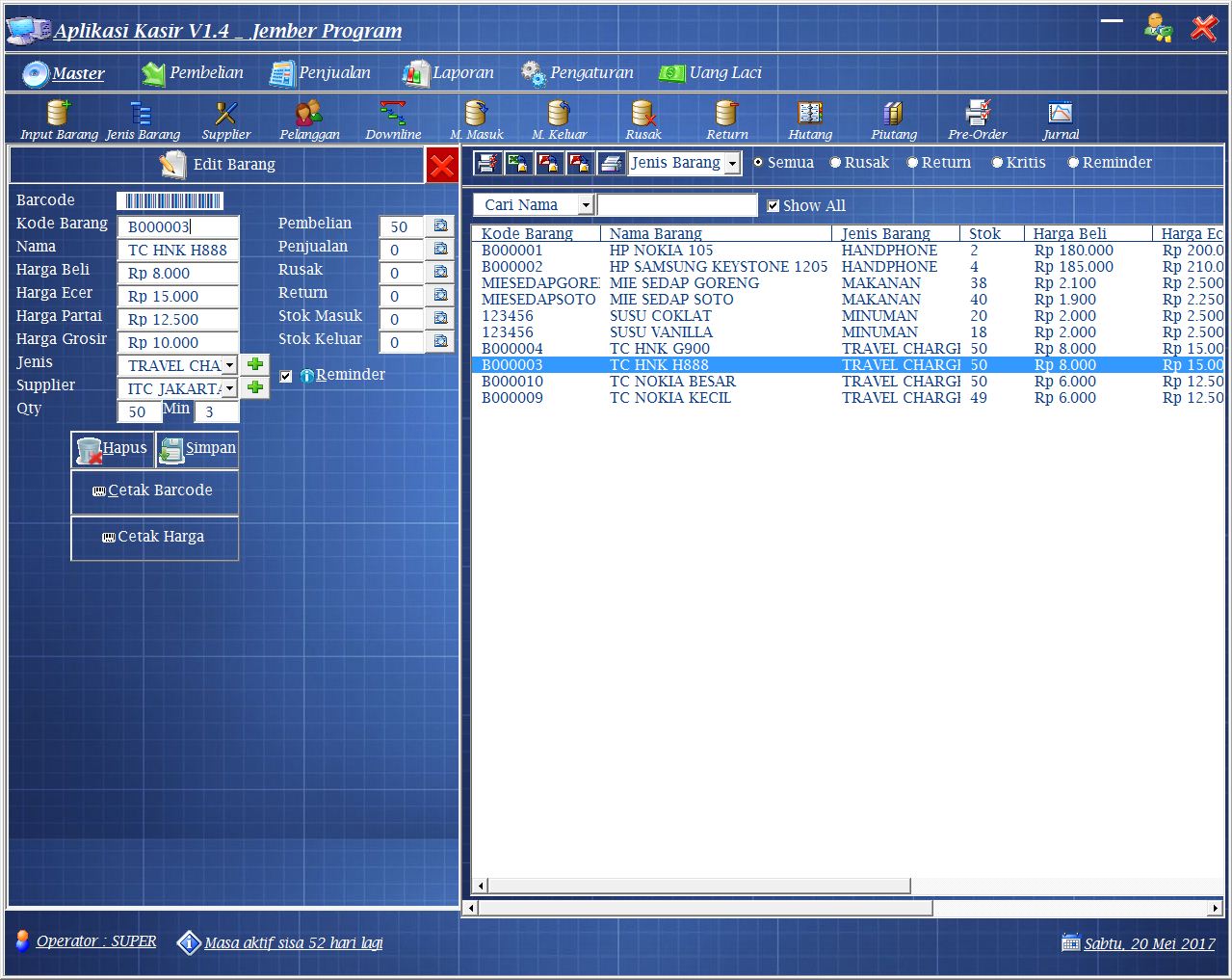The width and height of the screenshot is (1232, 980).
Task: Open the M. Masuk icon
Action: pos(477,120)
